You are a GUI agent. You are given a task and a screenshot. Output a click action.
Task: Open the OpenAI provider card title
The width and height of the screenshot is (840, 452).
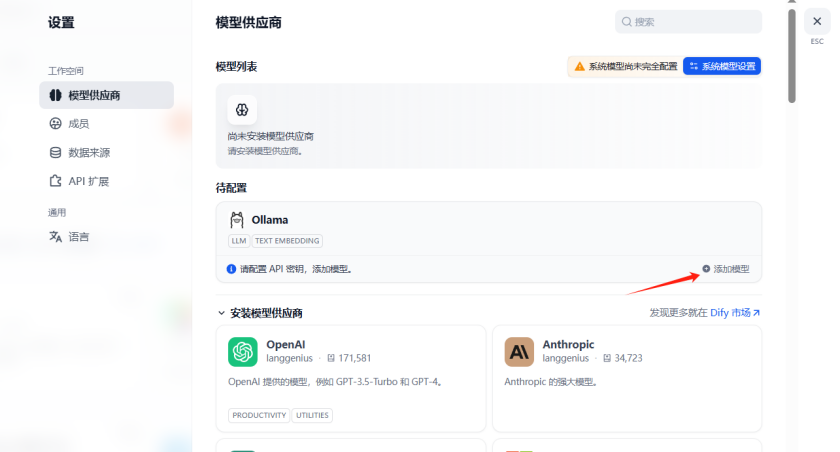coord(286,344)
